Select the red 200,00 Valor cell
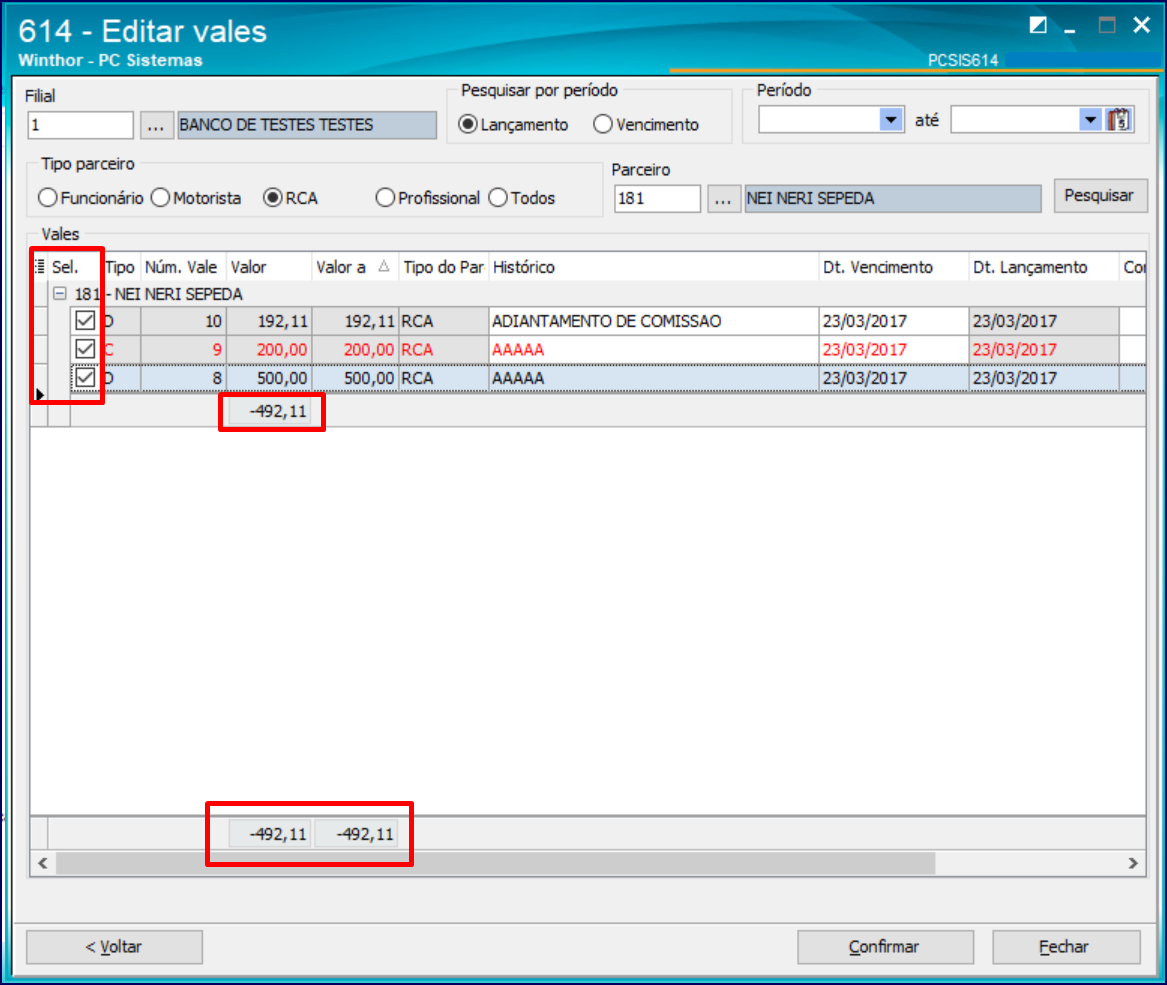Screen dimensions: 1167x985 click(x=269, y=349)
